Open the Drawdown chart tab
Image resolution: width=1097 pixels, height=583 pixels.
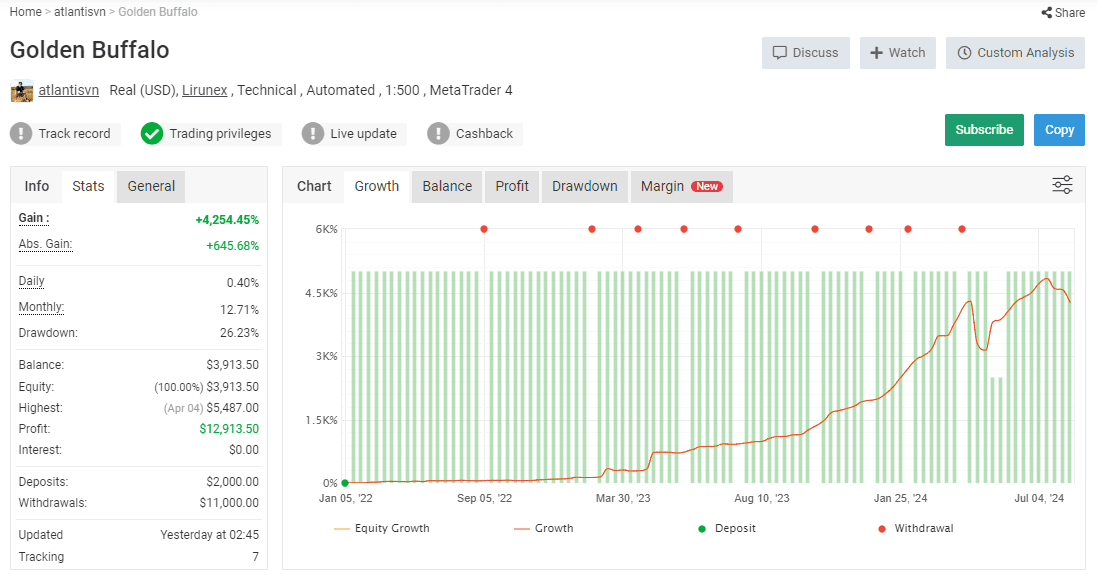click(585, 186)
